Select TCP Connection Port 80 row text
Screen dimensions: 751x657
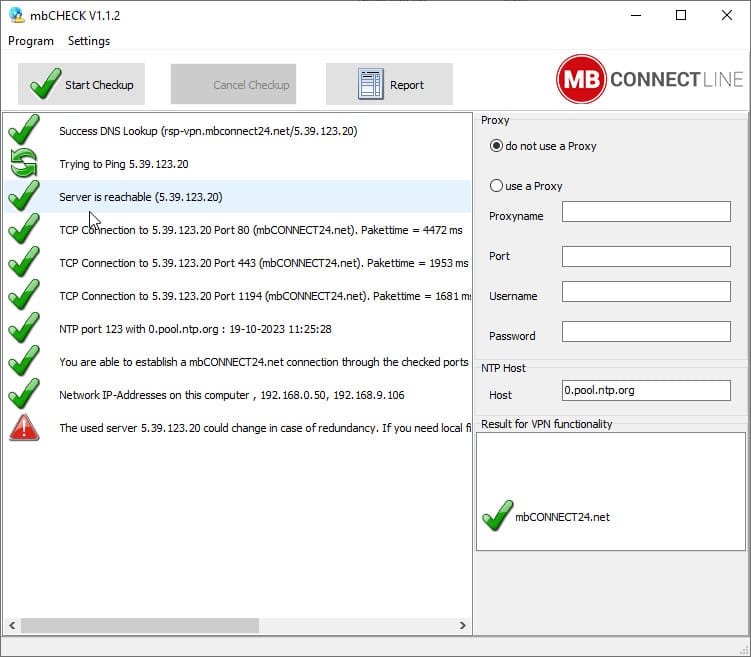[261, 230]
